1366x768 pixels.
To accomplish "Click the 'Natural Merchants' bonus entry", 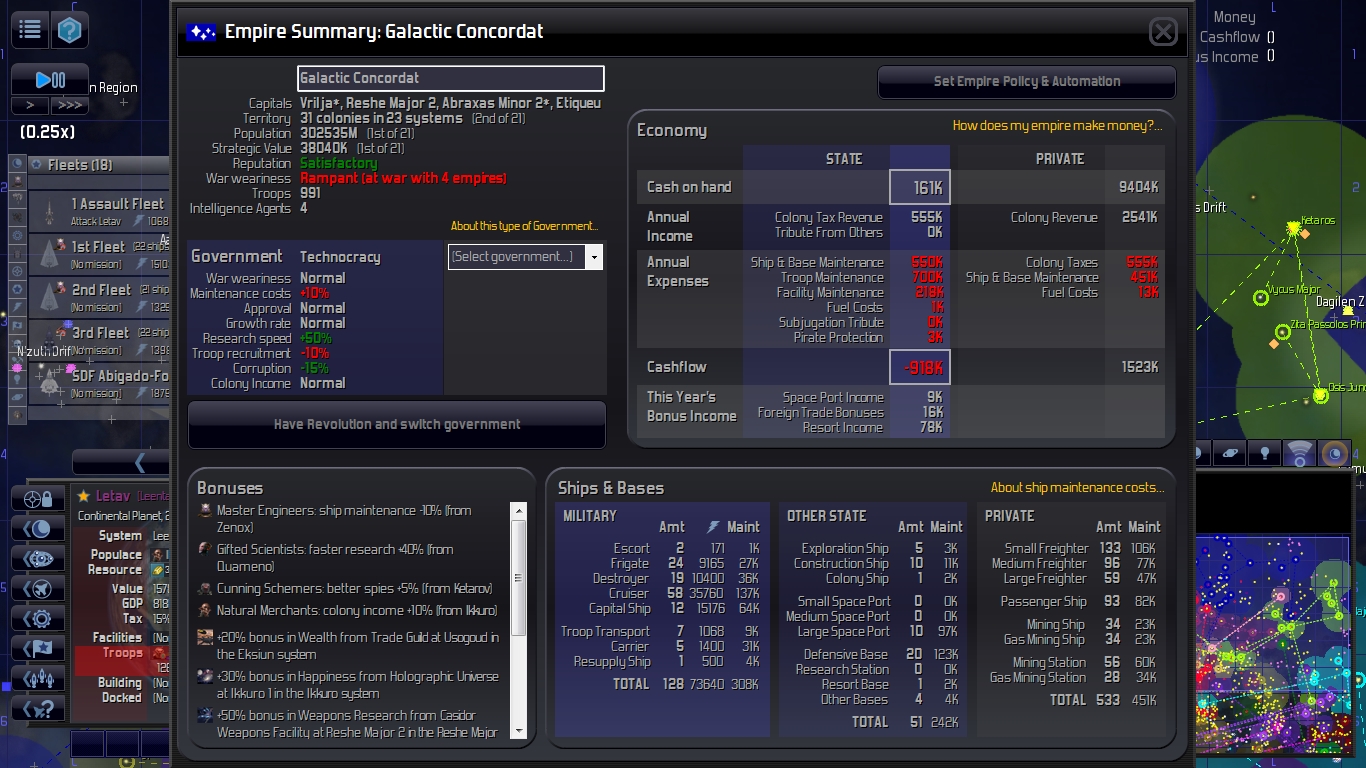I will 347,610.
